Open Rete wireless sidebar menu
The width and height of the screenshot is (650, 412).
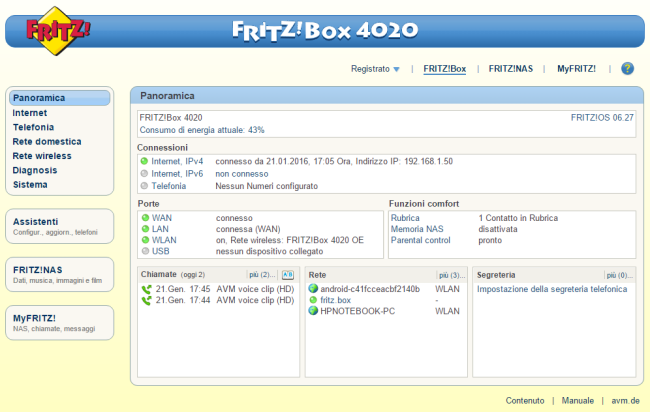(x=42, y=156)
